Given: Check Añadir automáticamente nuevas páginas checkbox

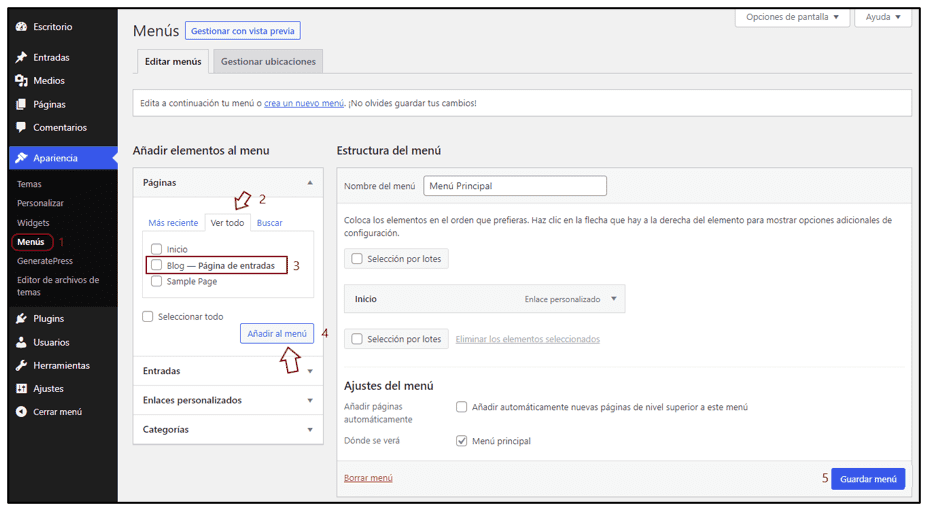Looking at the screenshot, I should coord(461,407).
